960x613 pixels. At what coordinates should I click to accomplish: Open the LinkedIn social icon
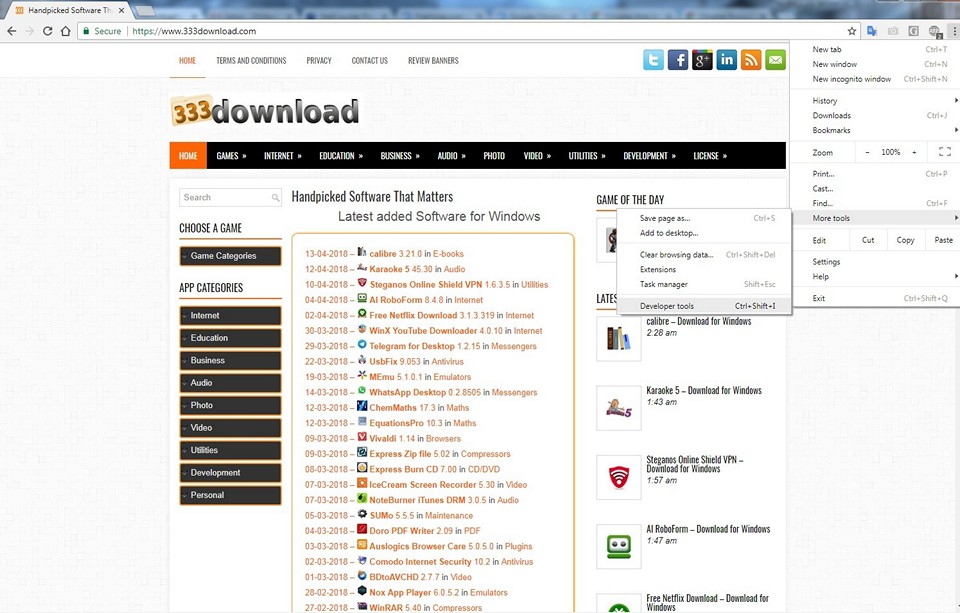pos(727,60)
